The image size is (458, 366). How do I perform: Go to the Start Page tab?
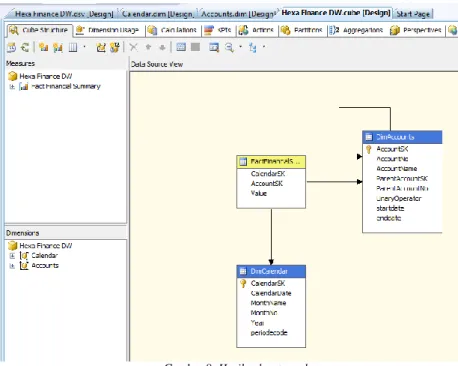coord(413,14)
